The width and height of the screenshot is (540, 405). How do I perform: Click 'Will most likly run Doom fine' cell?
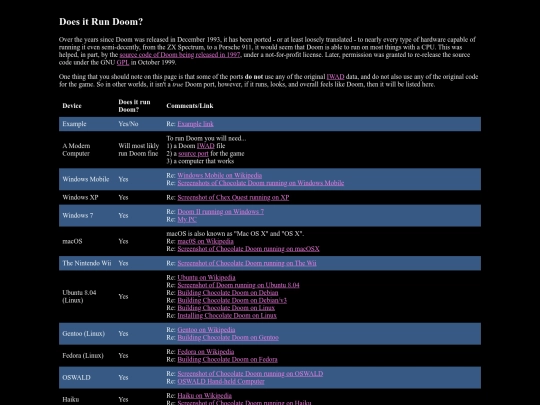[138, 150]
